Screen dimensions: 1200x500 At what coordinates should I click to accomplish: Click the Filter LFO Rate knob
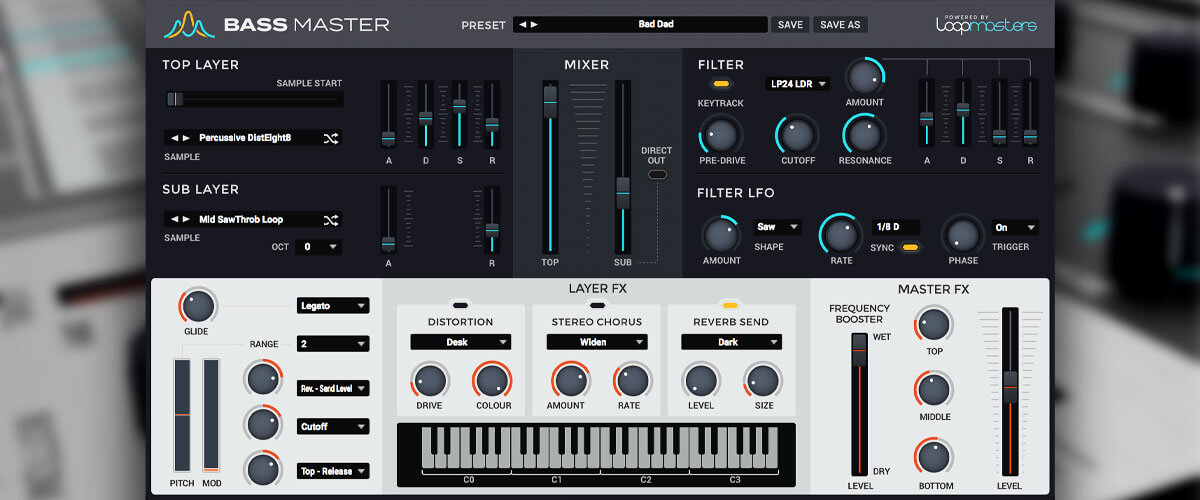tap(840, 233)
